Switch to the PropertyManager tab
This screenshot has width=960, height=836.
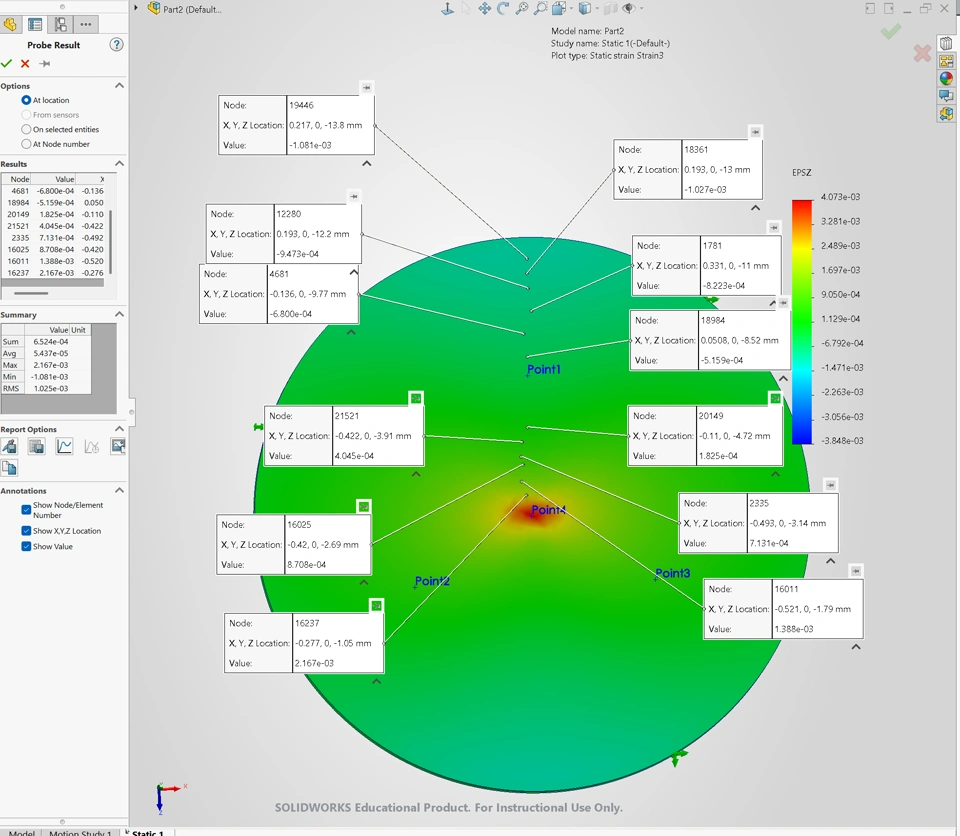click(x=36, y=24)
